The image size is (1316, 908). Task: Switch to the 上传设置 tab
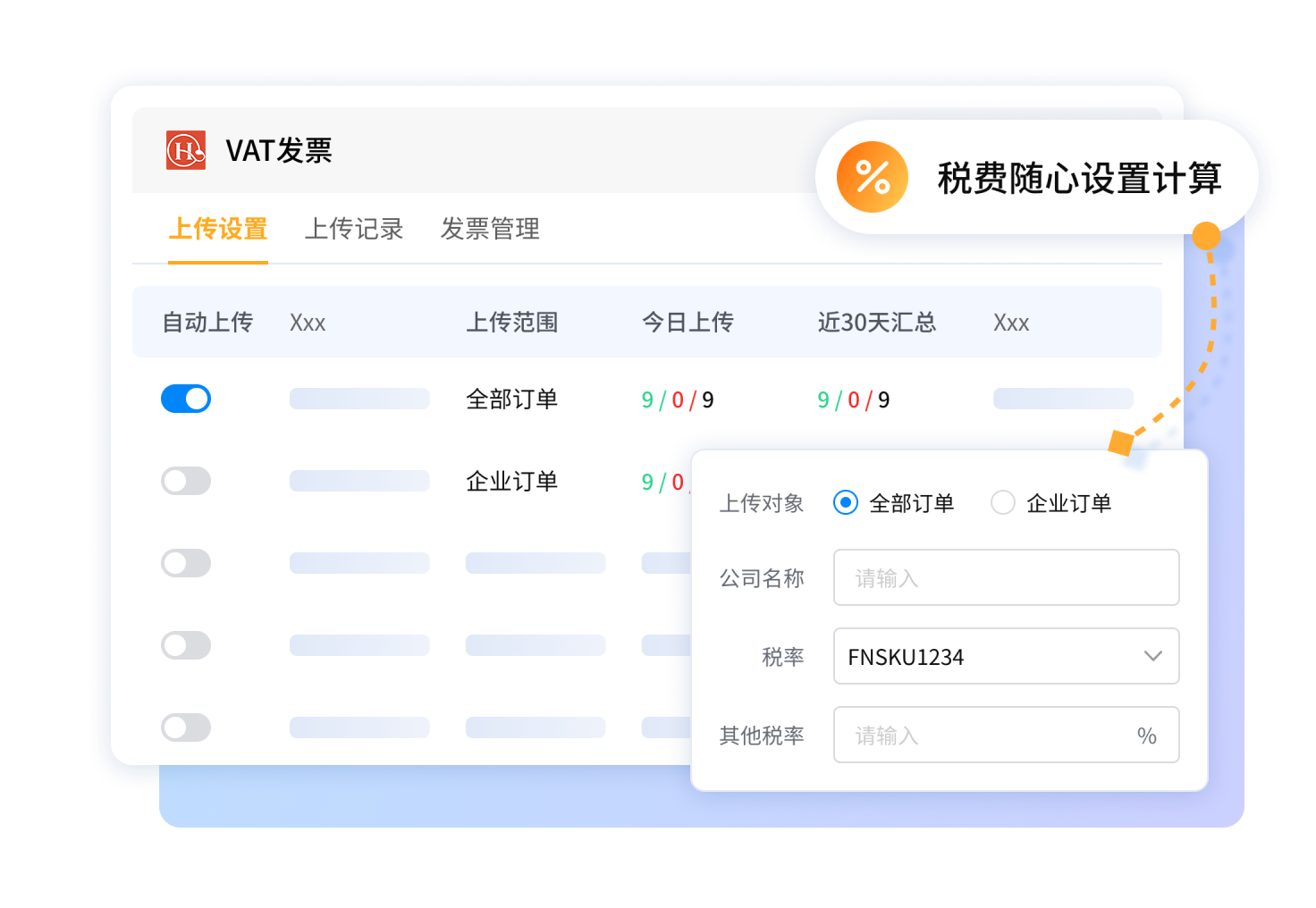(x=218, y=229)
